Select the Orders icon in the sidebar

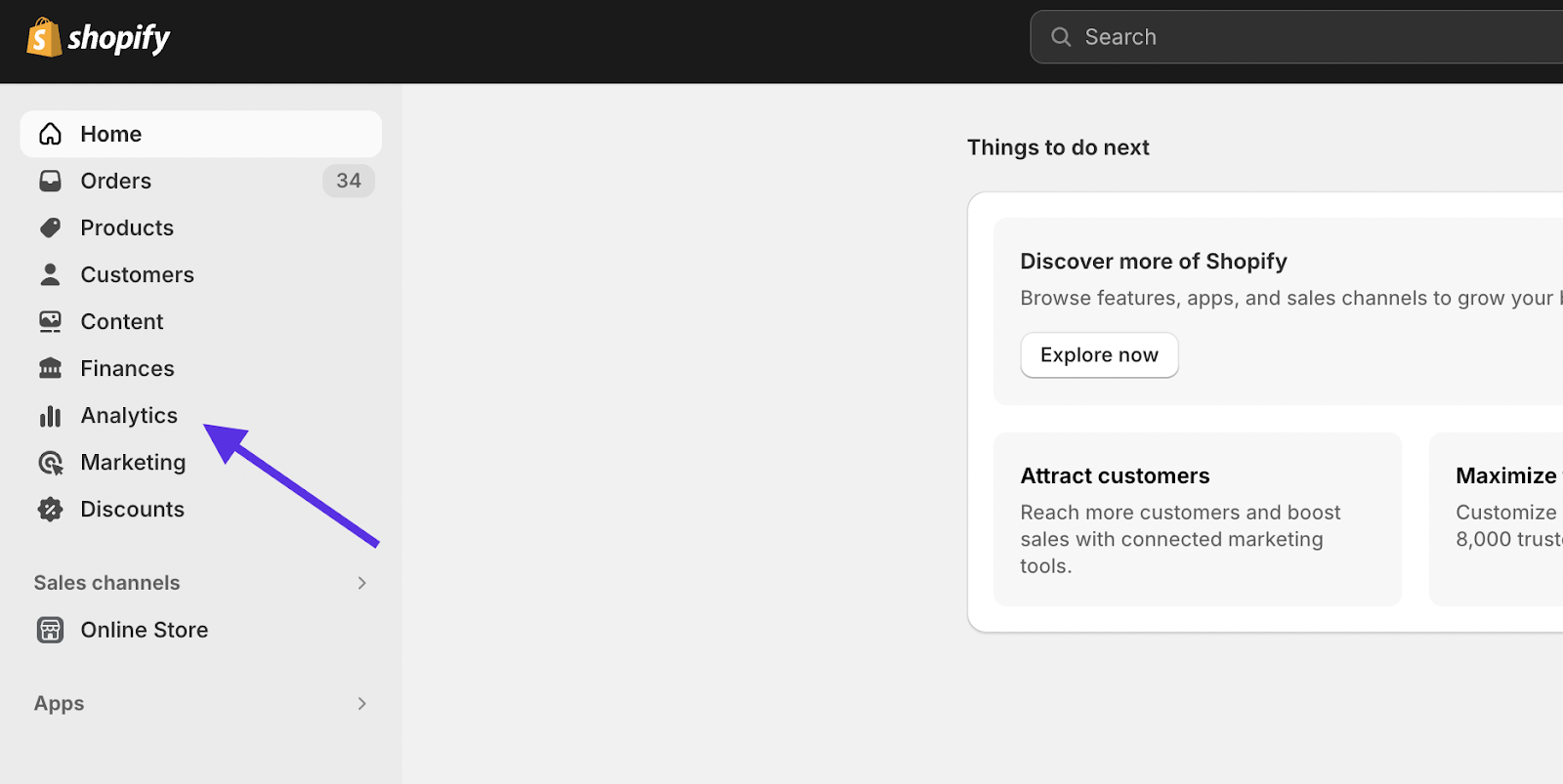click(50, 181)
